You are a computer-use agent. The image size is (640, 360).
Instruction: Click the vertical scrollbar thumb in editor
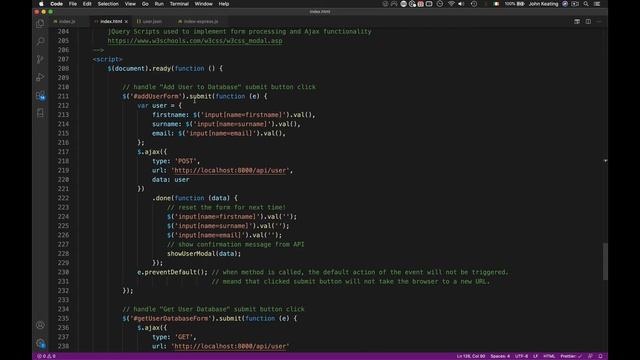605,261
